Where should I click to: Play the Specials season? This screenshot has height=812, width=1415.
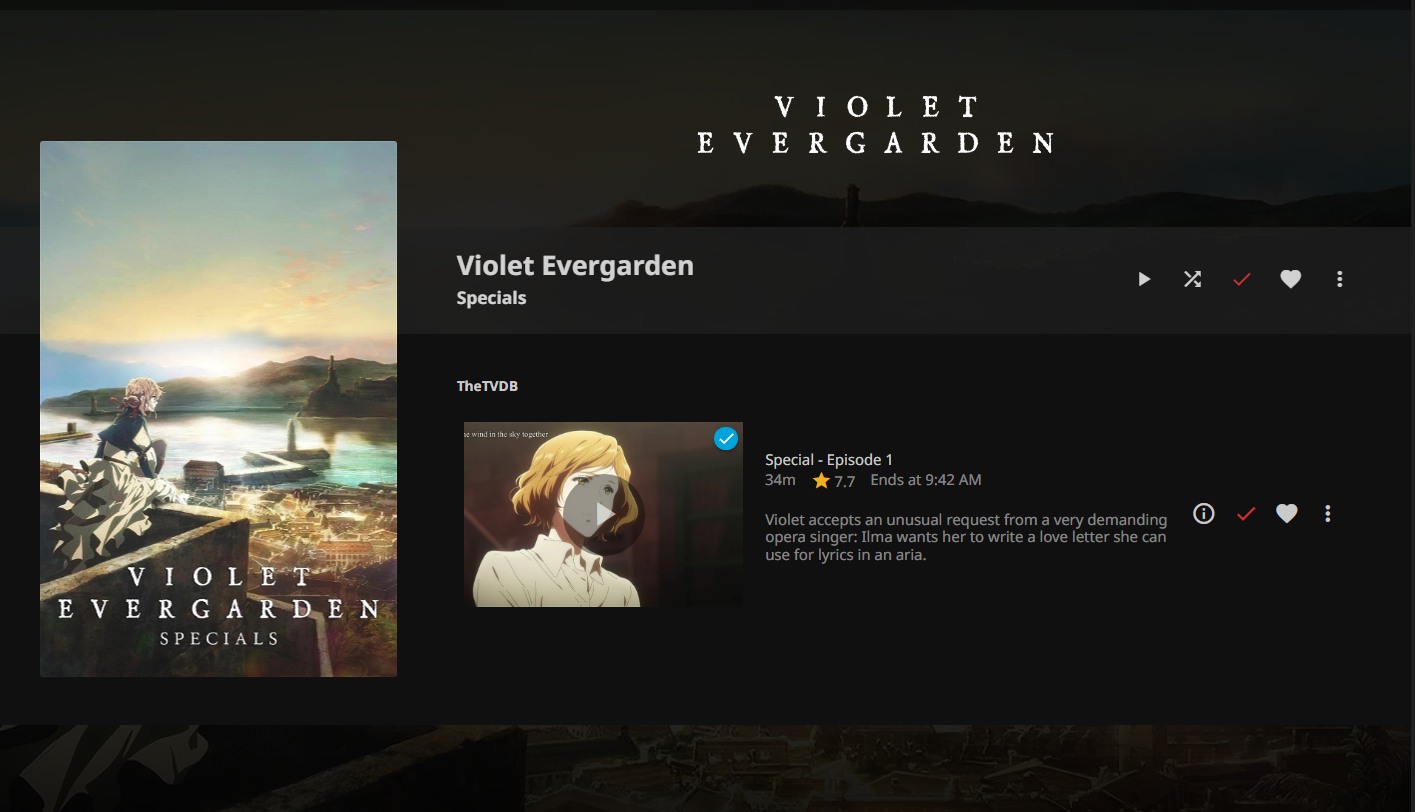(x=1144, y=279)
